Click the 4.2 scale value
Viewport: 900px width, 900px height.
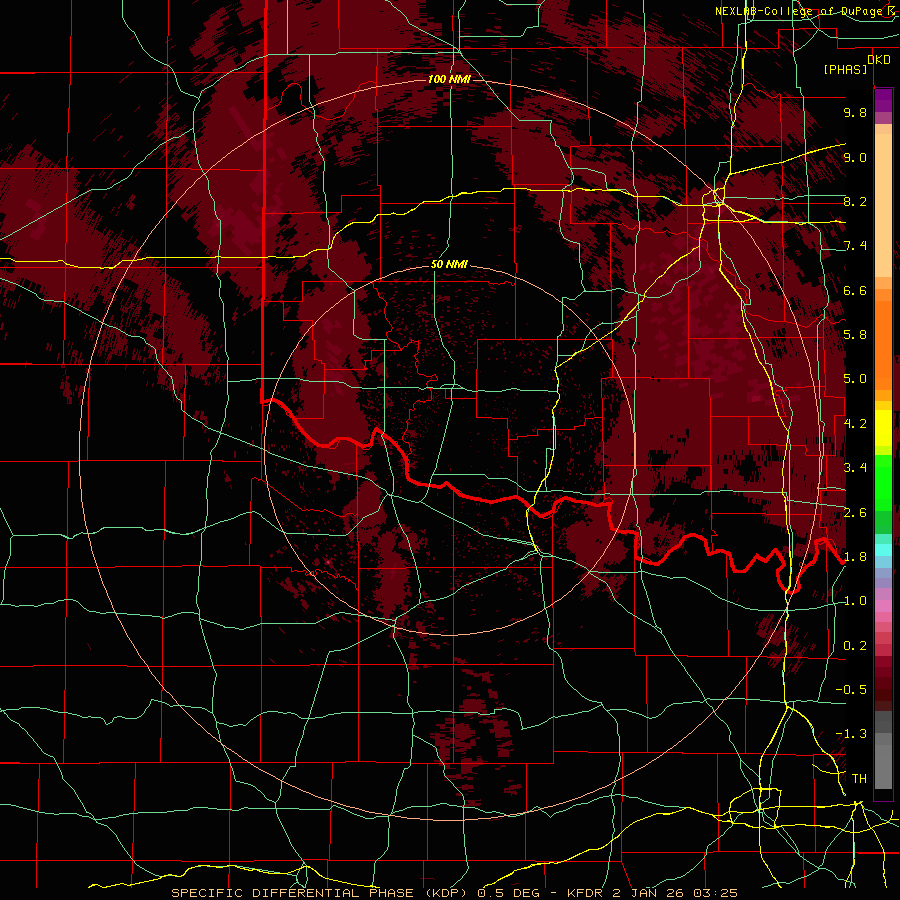coord(855,424)
